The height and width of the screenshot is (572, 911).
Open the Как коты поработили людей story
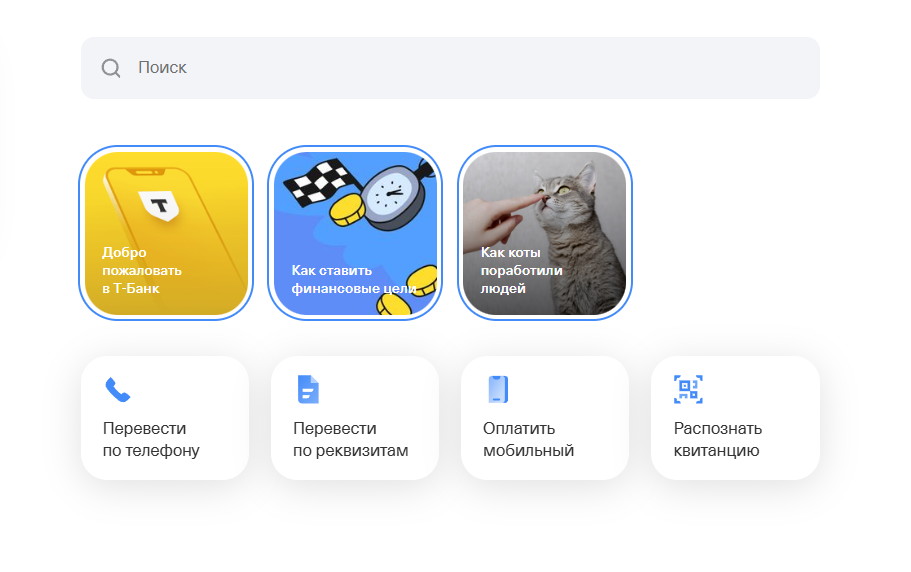coord(545,233)
